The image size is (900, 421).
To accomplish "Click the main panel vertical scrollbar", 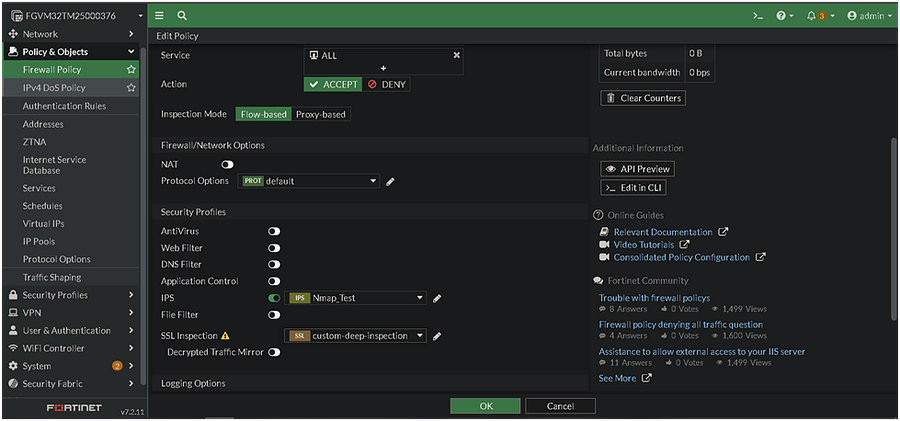I will coord(893,229).
